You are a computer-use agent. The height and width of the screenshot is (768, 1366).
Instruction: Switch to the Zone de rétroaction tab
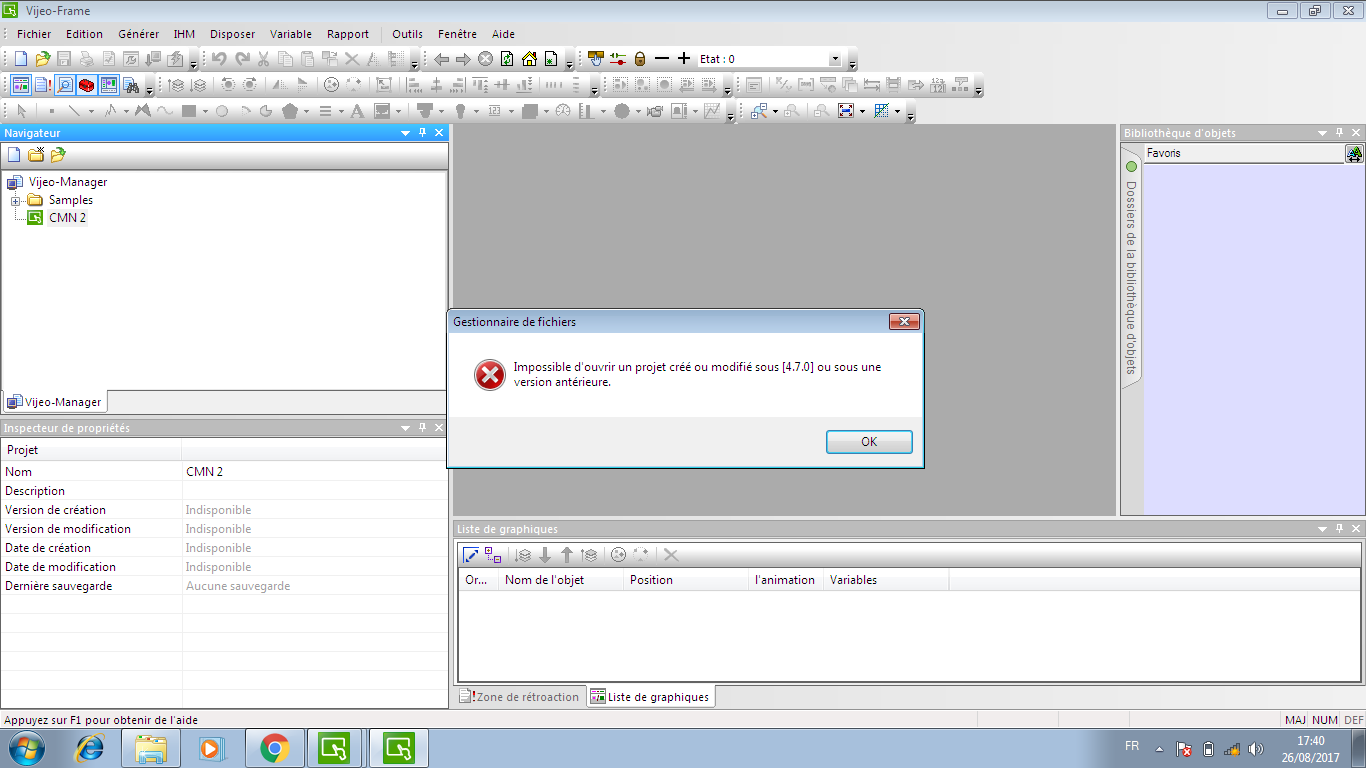(520, 697)
